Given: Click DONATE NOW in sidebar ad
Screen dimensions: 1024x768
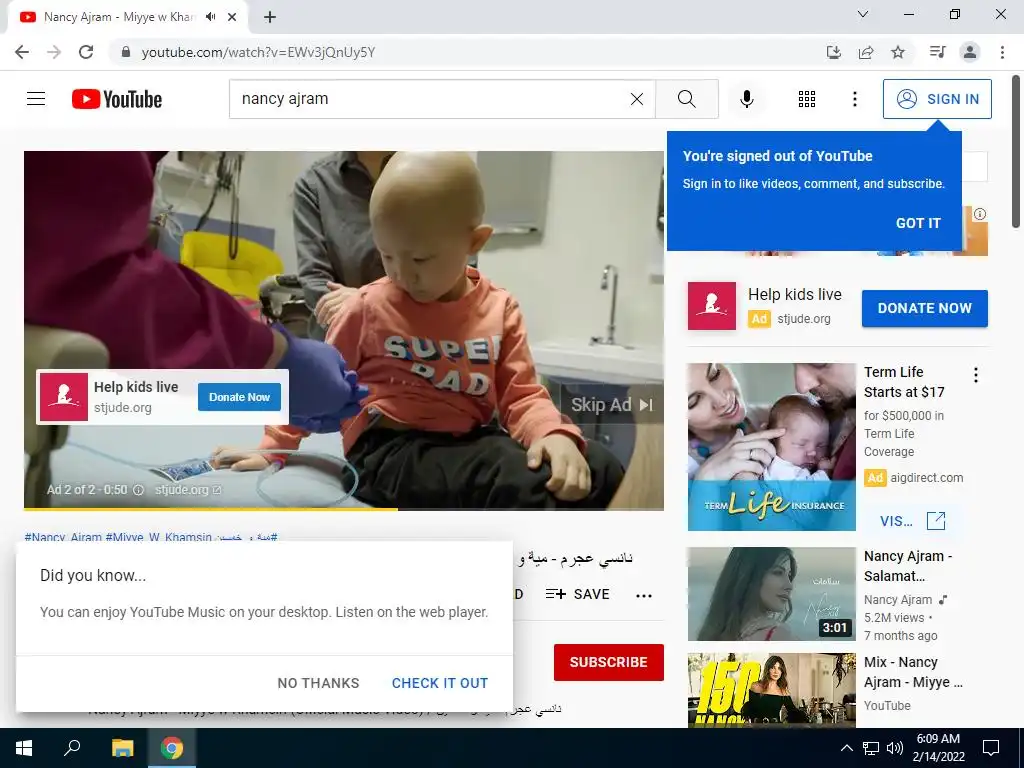Looking at the screenshot, I should 925,308.
